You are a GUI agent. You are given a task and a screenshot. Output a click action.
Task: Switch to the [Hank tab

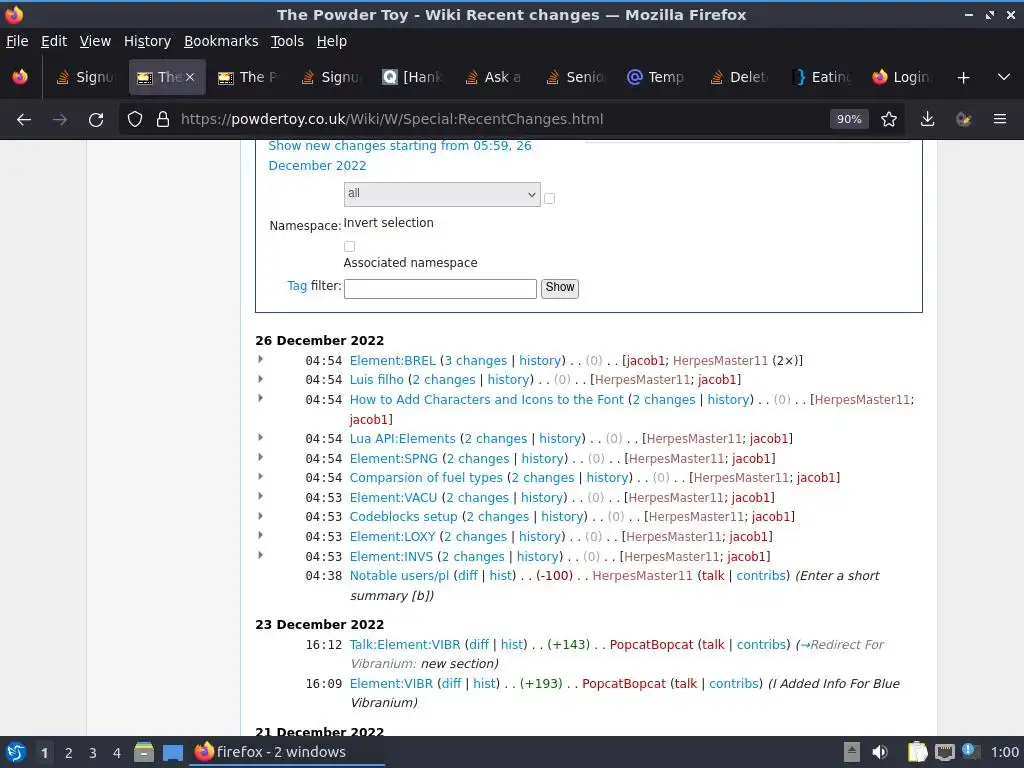412,78
